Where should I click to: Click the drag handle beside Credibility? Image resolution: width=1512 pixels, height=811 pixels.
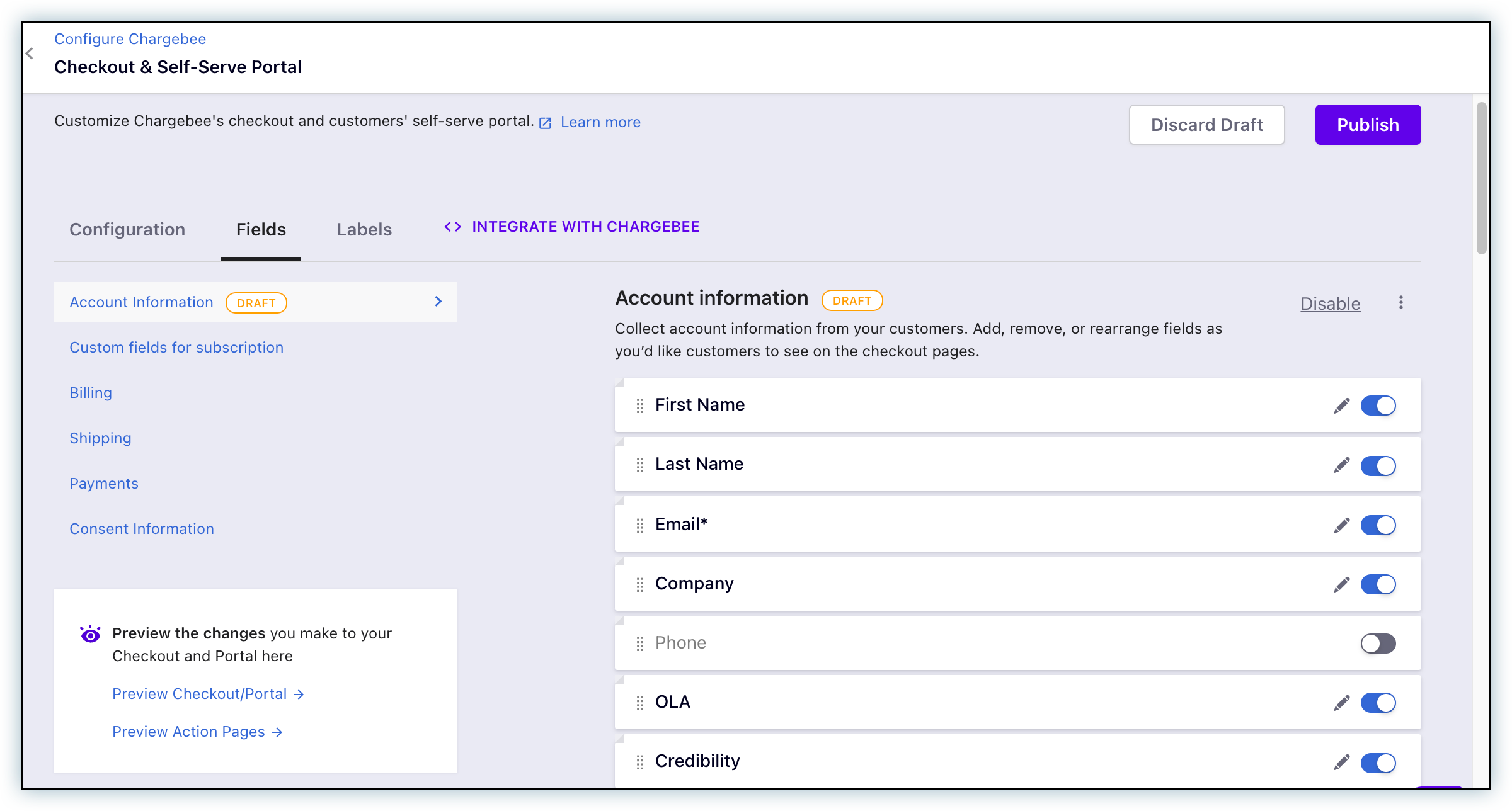[x=640, y=762]
